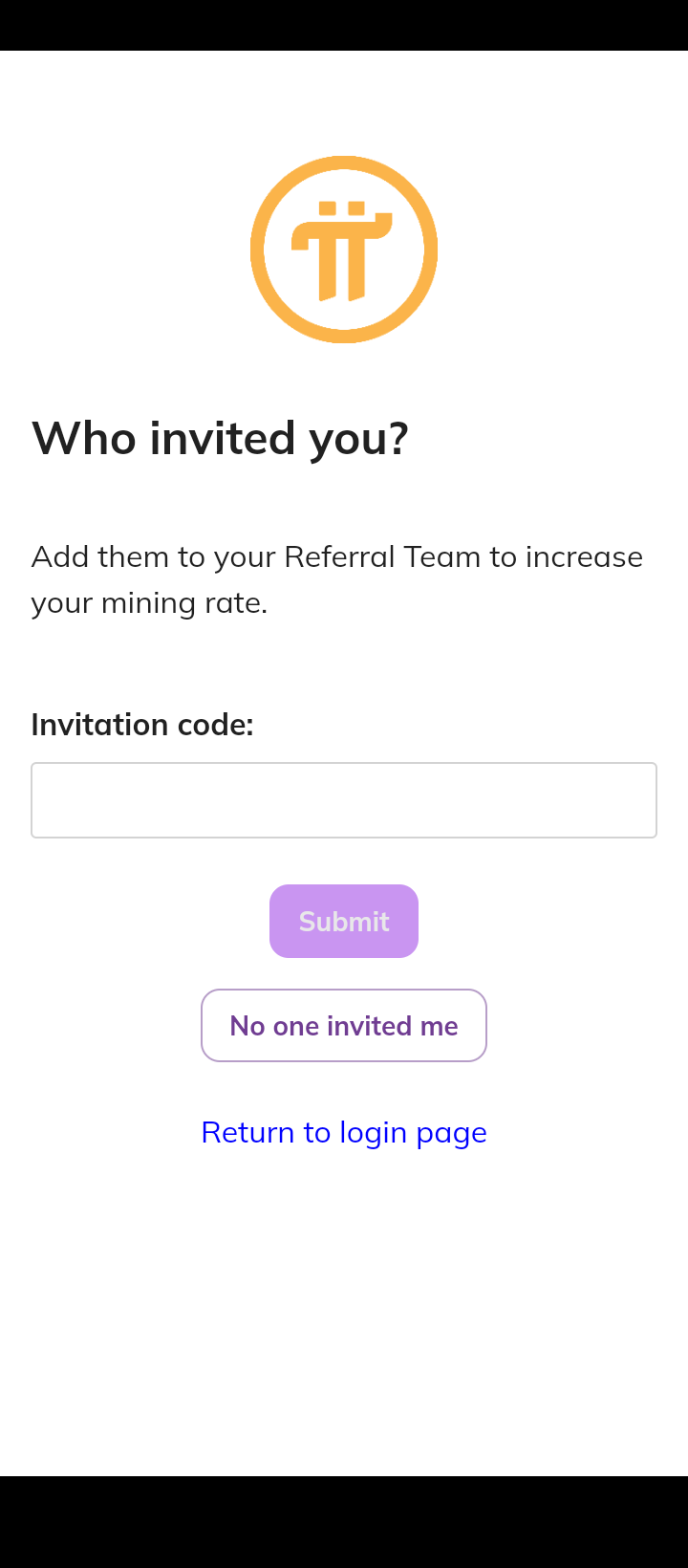
Task: Hit the Submit button below the input
Action: (x=344, y=922)
